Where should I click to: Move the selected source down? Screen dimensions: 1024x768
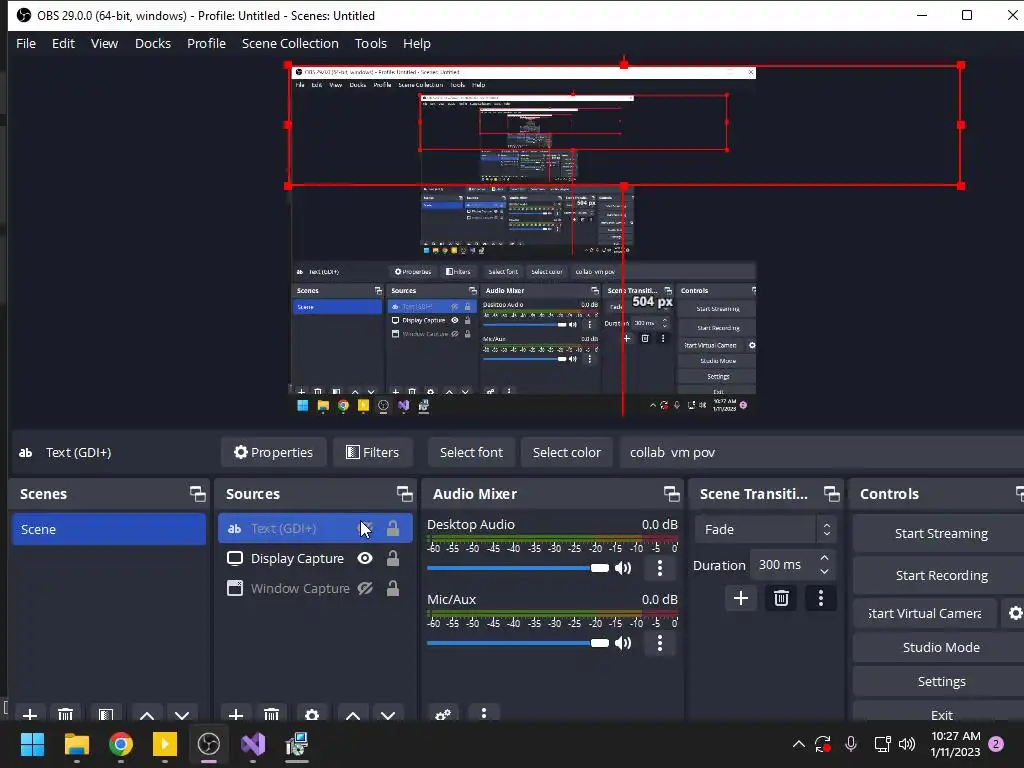[388, 714]
